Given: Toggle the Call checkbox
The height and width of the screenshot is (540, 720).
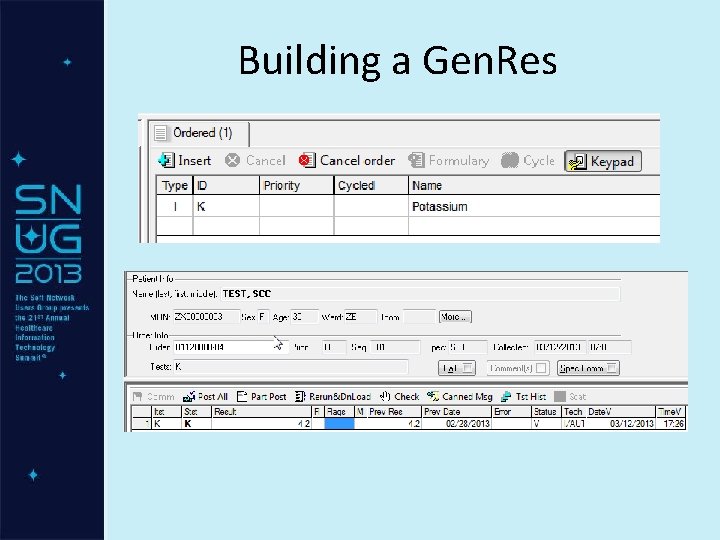Looking at the screenshot, I should pos(467,368).
